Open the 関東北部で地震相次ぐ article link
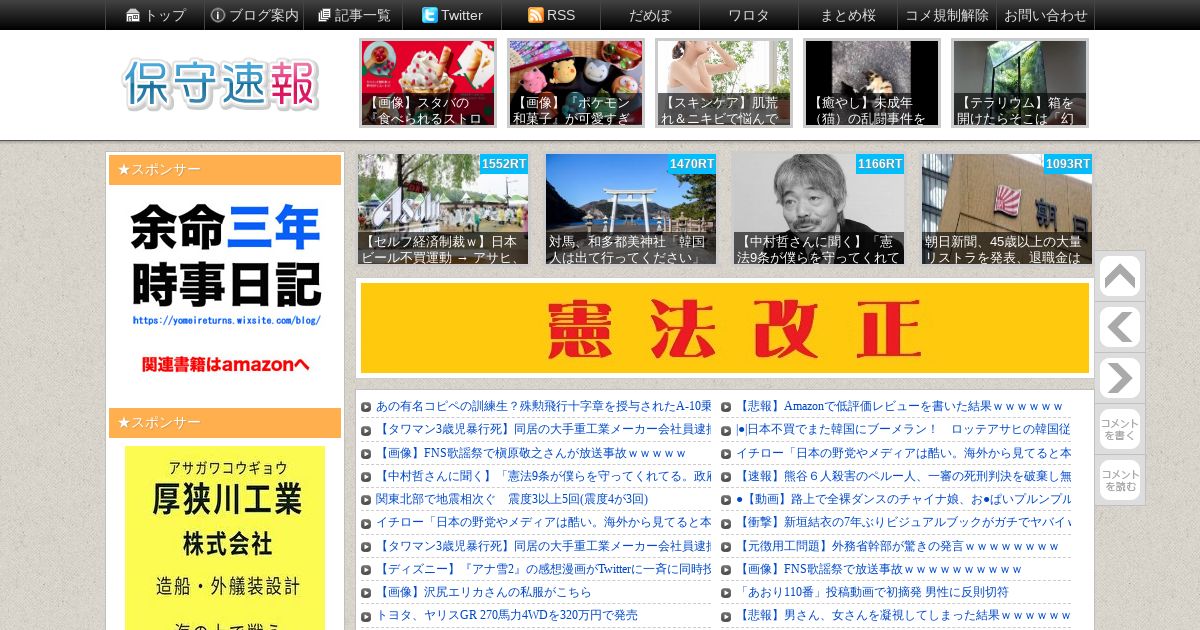Image resolution: width=1200 pixels, height=630 pixels. [x=512, y=499]
